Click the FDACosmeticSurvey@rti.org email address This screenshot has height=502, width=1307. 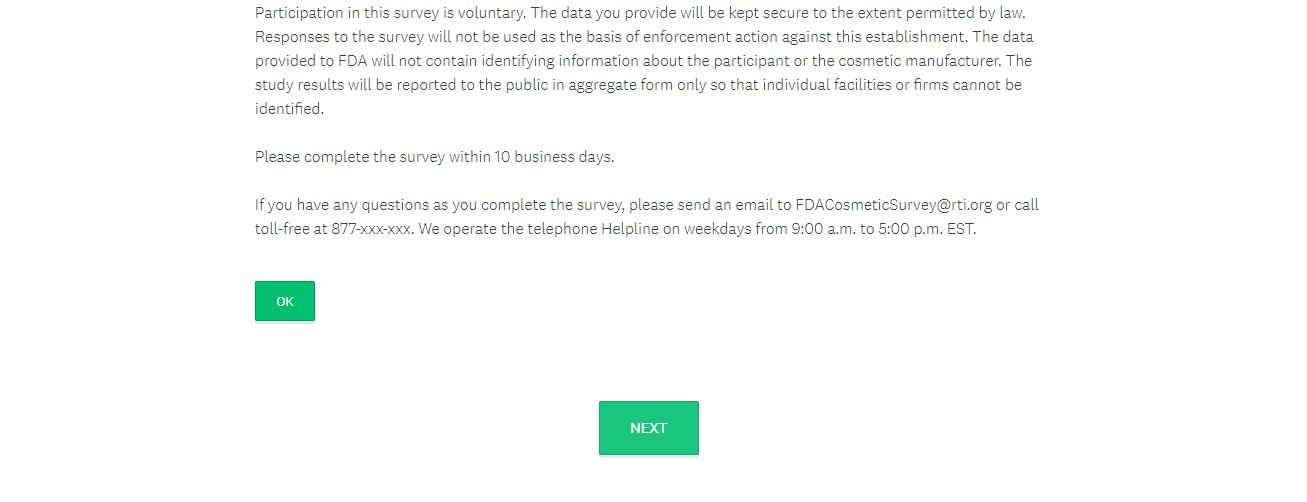893,205
